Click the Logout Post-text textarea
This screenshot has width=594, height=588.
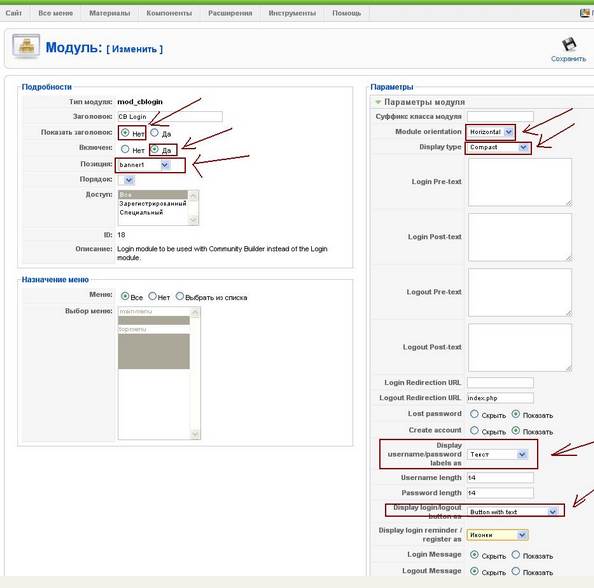click(520, 347)
